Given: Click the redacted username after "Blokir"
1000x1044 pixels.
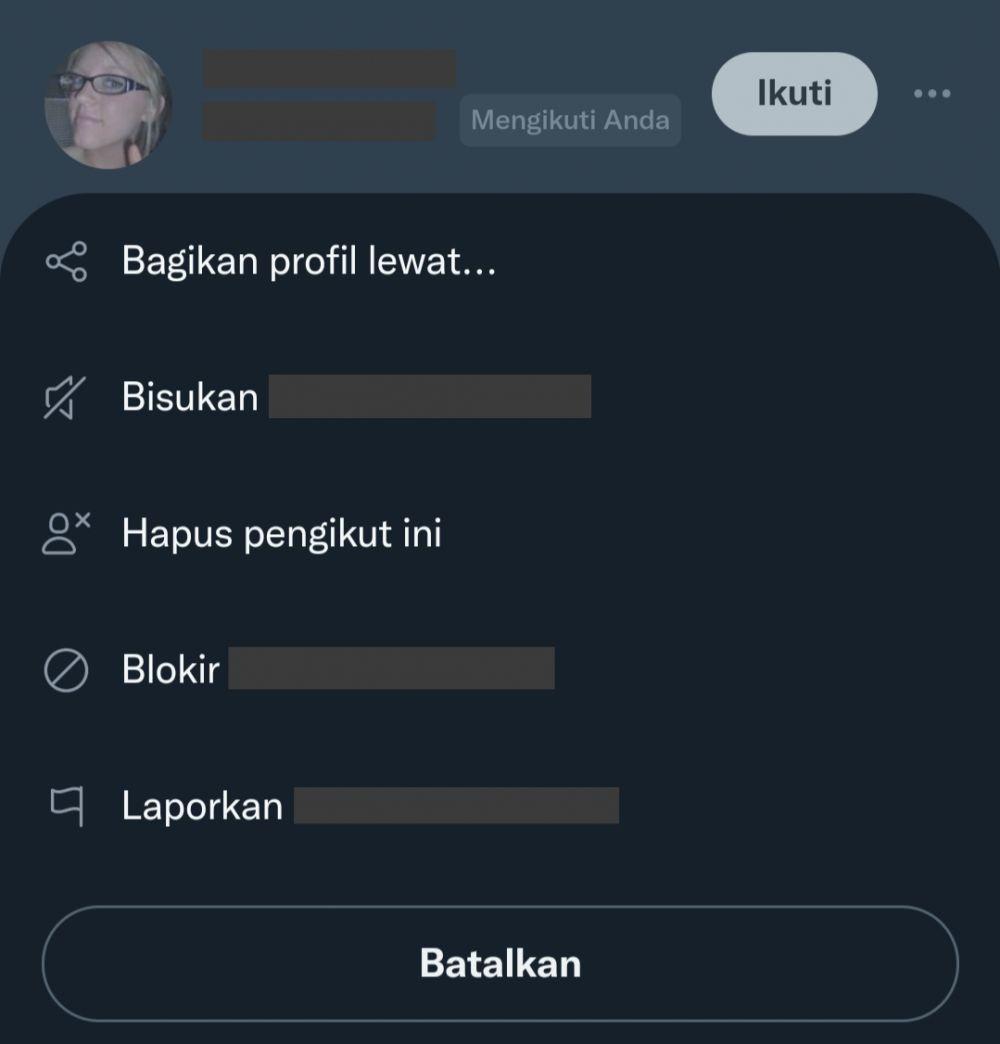Looking at the screenshot, I should tap(391, 668).
